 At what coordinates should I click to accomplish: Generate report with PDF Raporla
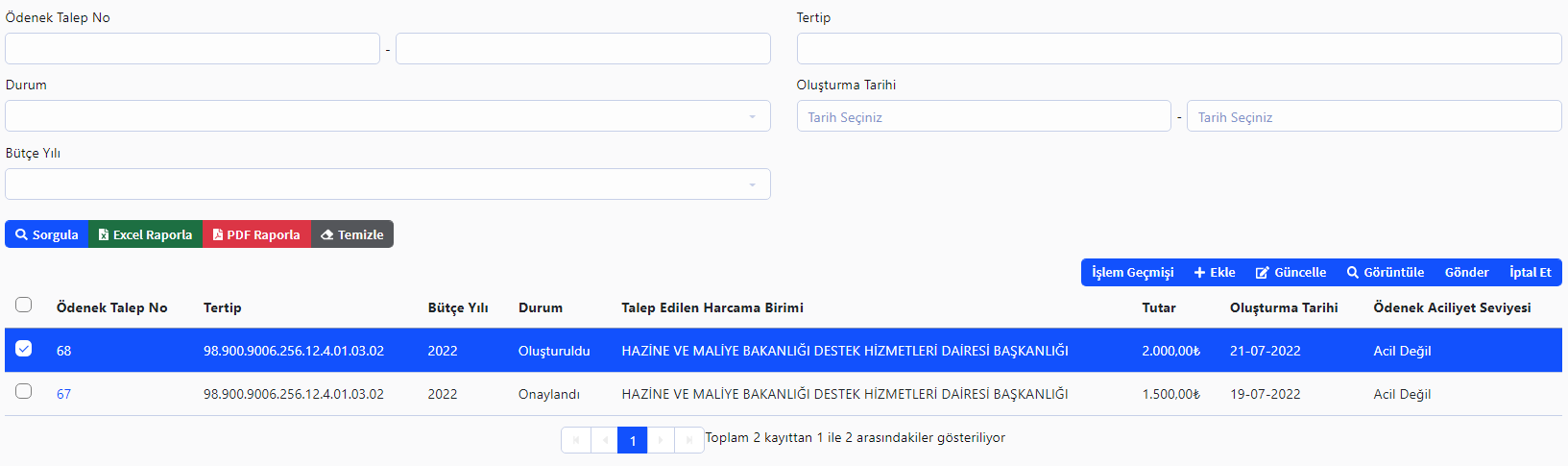[x=256, y=234]
